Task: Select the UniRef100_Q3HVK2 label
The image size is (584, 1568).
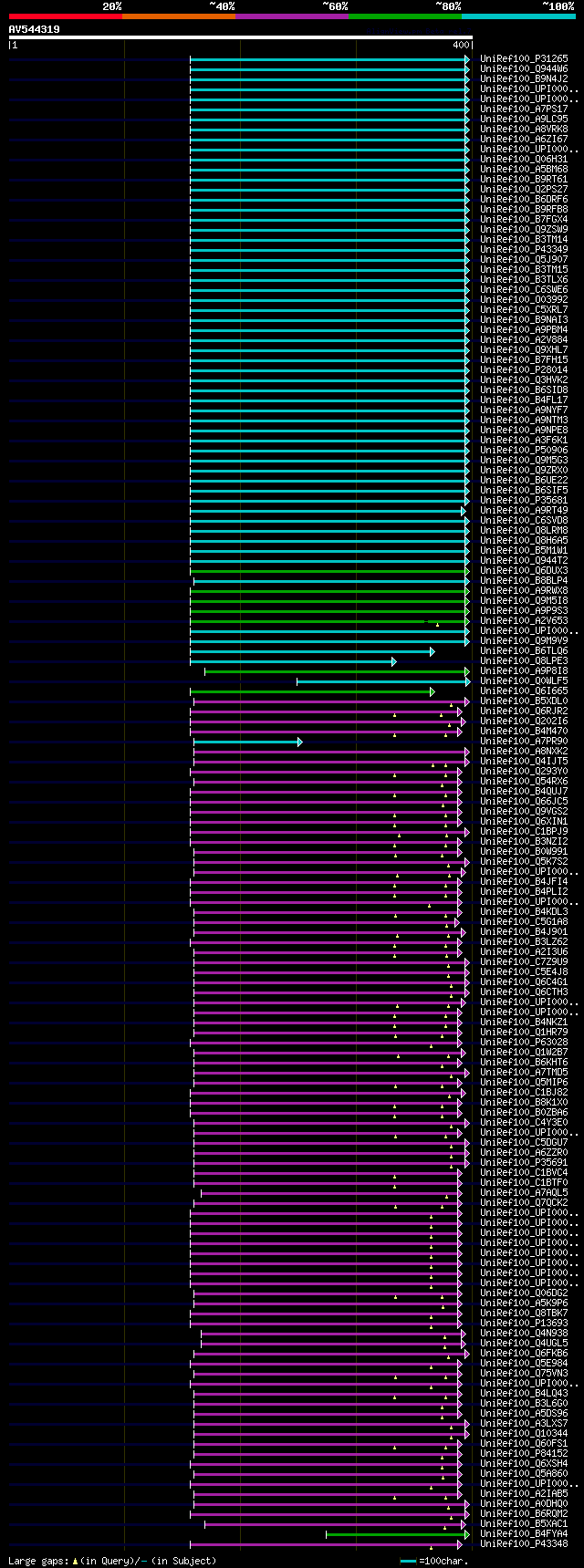Action: click(x=524, y=380)
